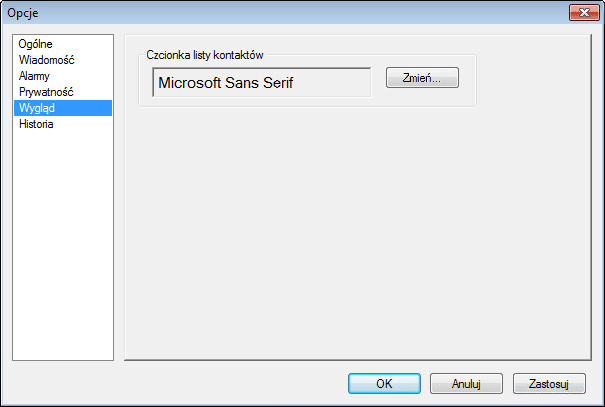Close the Opcje dialog window
The width and height of the screenshot is (605, 407).
584,13
